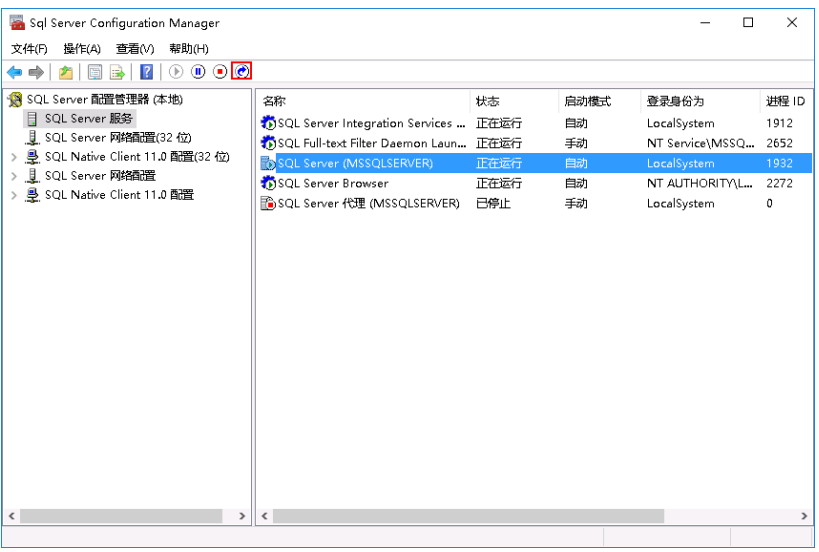Click the NT AUTHORITY\L... login cell
819x552 pixels.
coord(700,183)
